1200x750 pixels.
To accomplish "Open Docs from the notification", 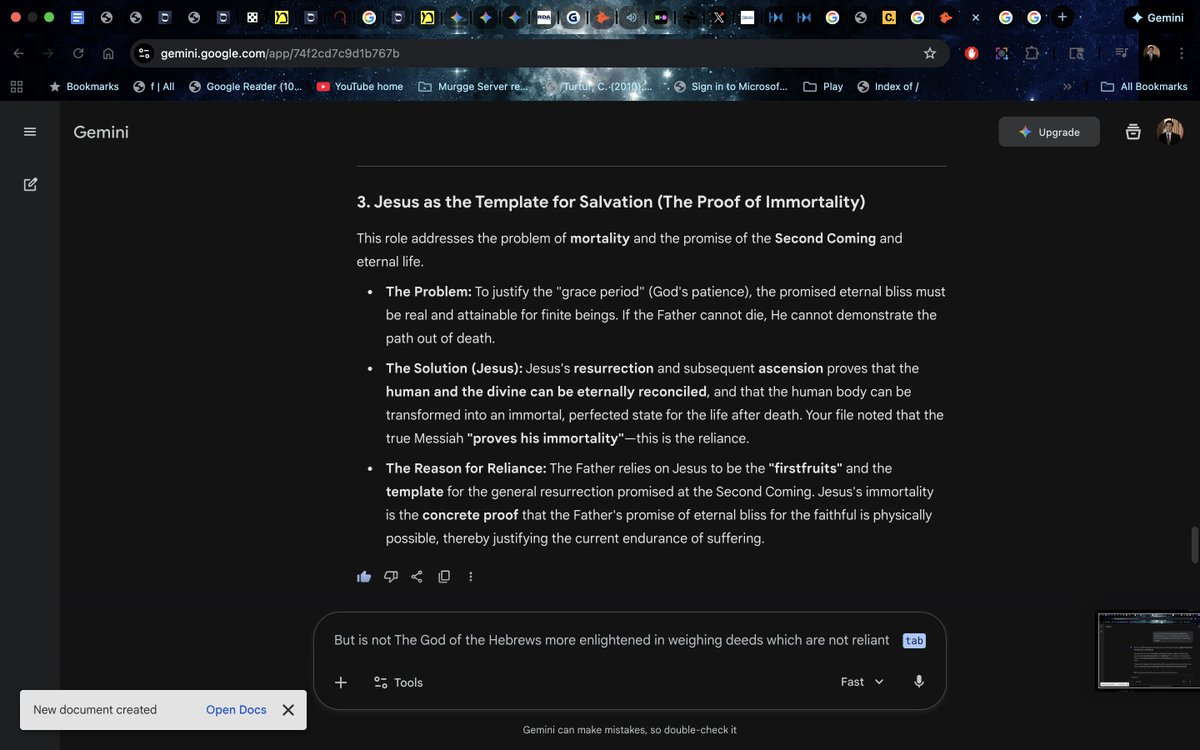I will point(236,710).
